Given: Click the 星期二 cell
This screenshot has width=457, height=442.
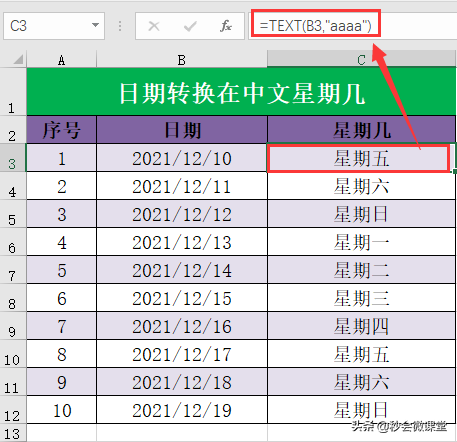Looking at the screenshot, I should click(361, 270).
